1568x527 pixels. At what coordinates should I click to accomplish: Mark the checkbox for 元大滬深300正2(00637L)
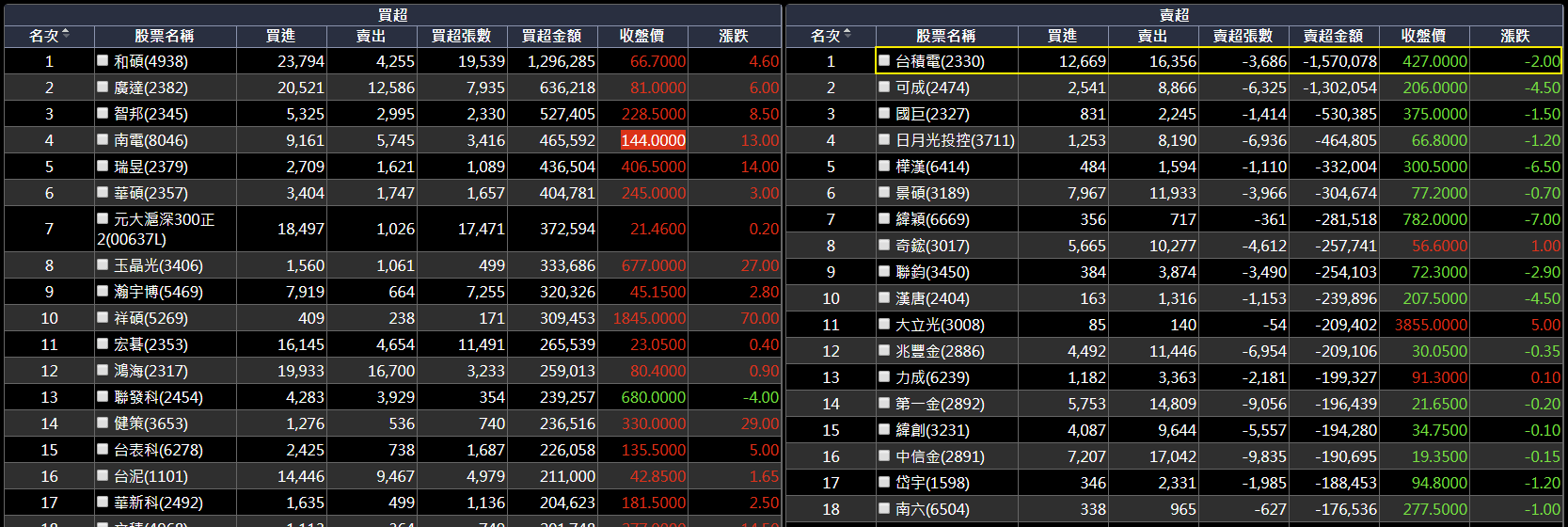coord(103,218)
